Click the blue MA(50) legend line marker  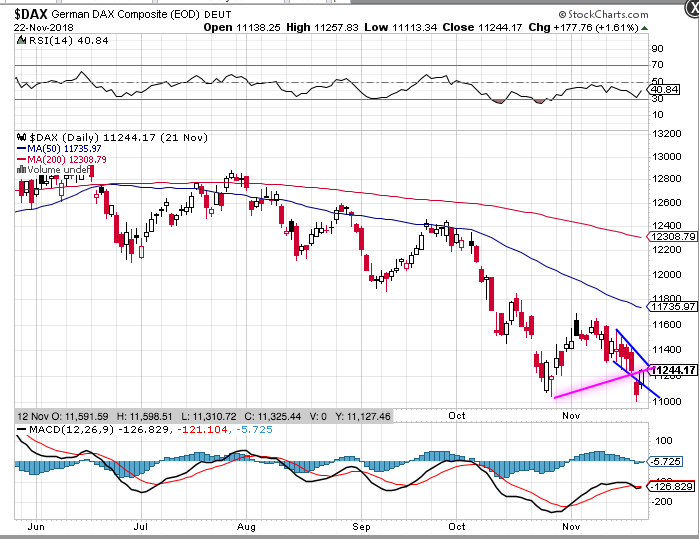pos(20,147)
